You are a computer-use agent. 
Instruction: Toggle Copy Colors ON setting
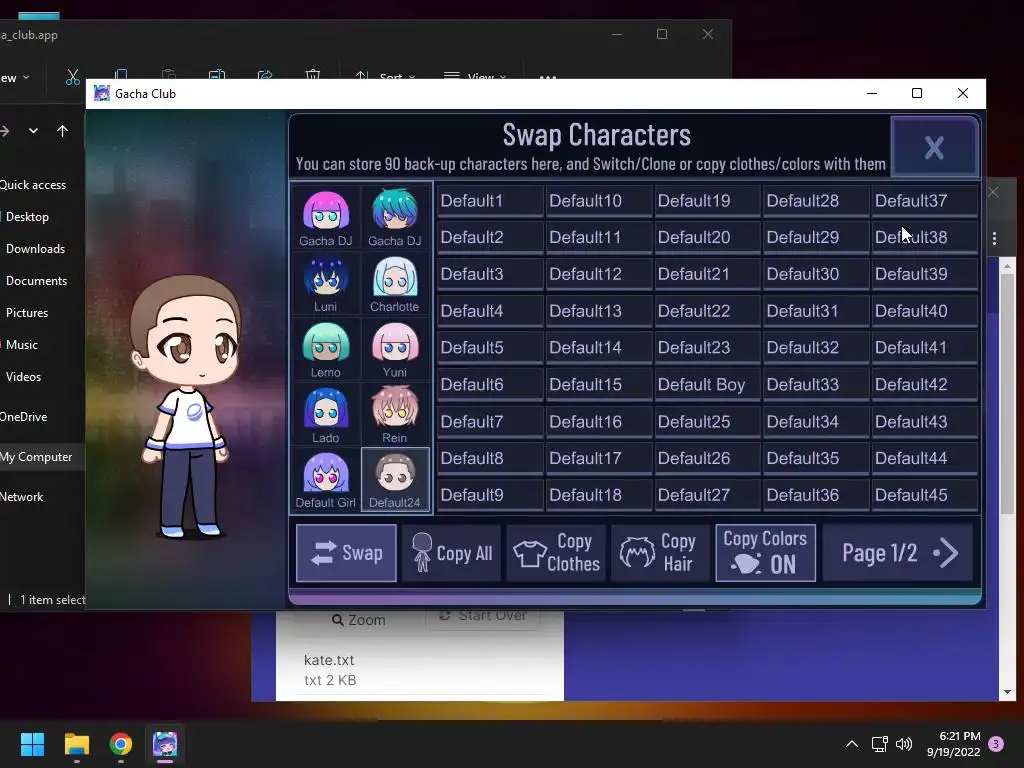(x=765, y=553)
